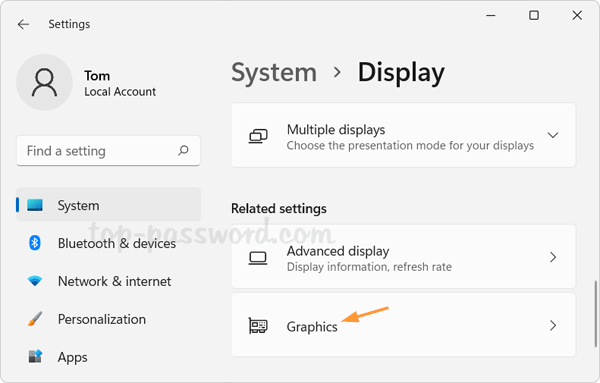Screen dimensions: 600x383
Task: Click the Network wifi icon
Action: (35, 281)
